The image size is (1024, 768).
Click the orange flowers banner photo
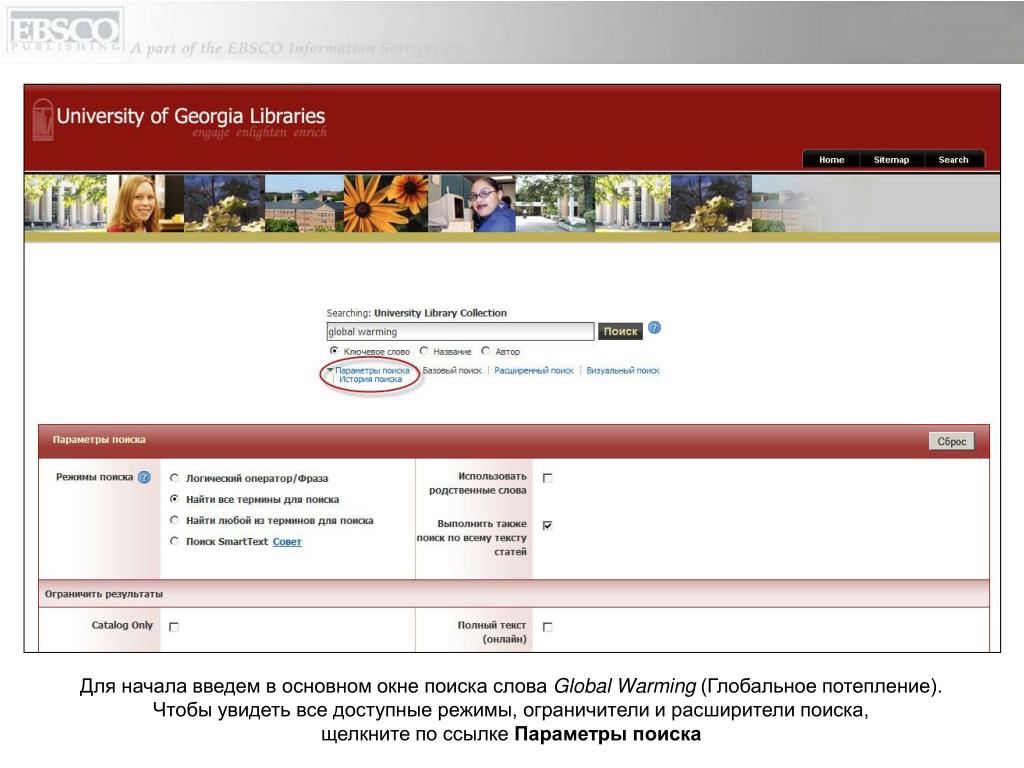point(385,203)
